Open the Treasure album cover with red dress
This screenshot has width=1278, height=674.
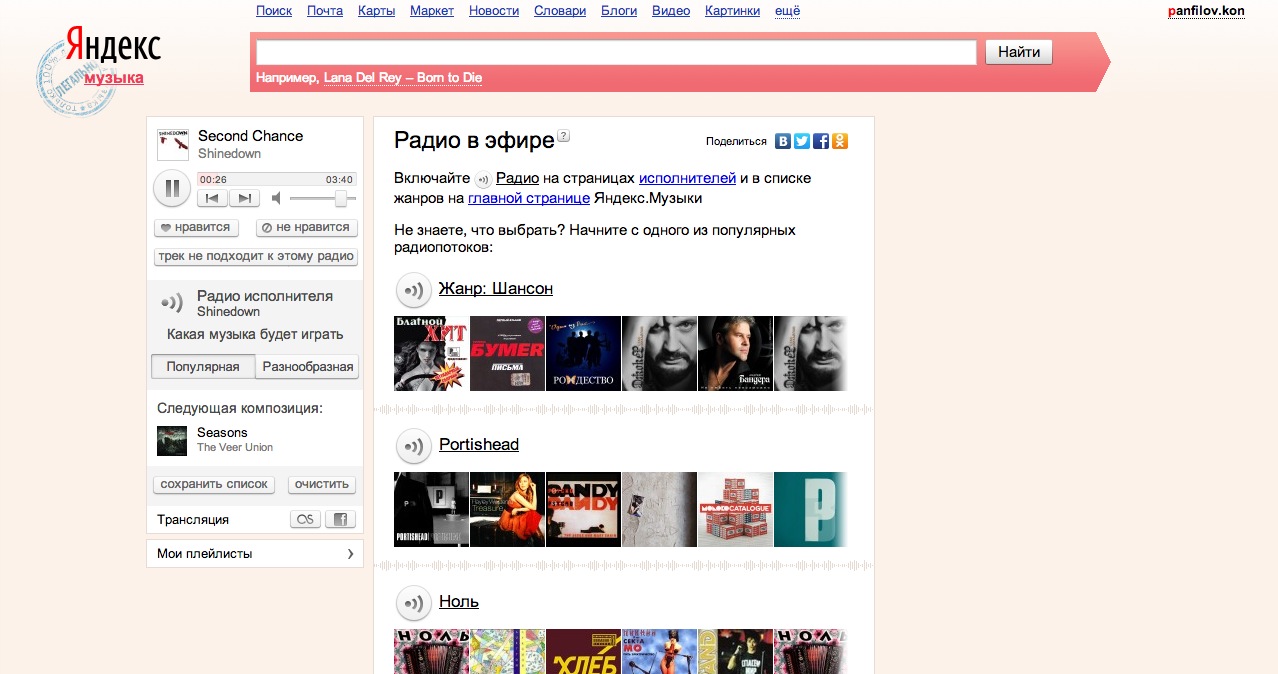pos(508,509)
